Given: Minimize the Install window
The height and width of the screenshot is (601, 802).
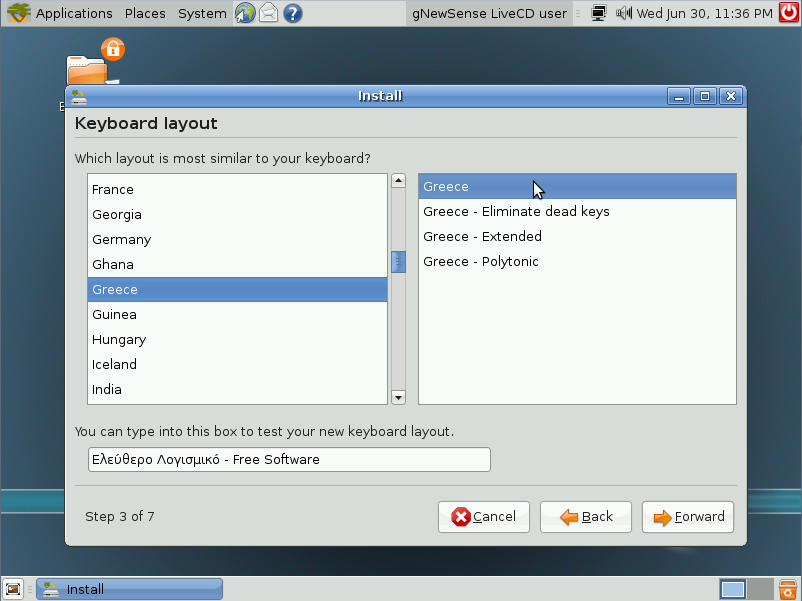Looking at the screenshot, I should click(x=679, y=96).
